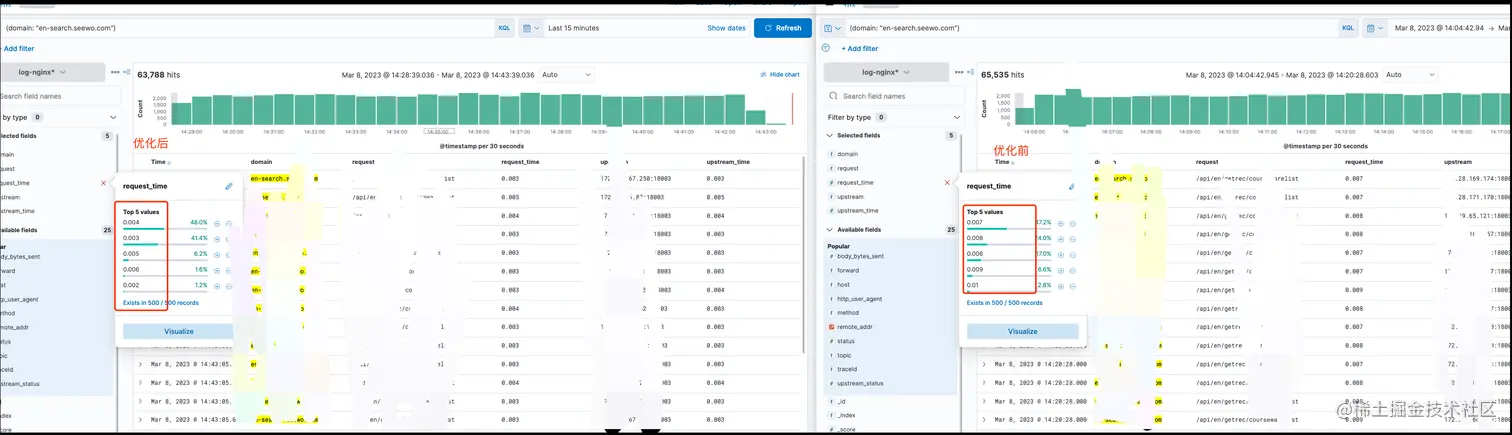This screenshot has width=1512, height=435.
Task: Click upstream_time column header in left table
Action: click(728, 161)
